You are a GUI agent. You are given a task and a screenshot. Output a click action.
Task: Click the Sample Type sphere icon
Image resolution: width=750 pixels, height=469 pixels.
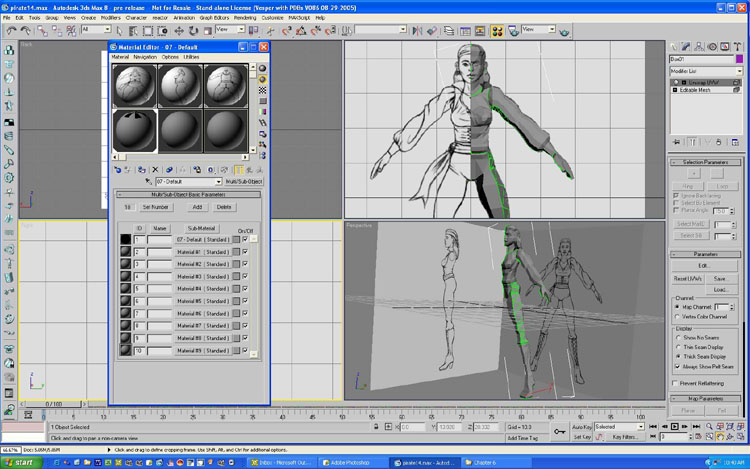[x=263, y=68]
